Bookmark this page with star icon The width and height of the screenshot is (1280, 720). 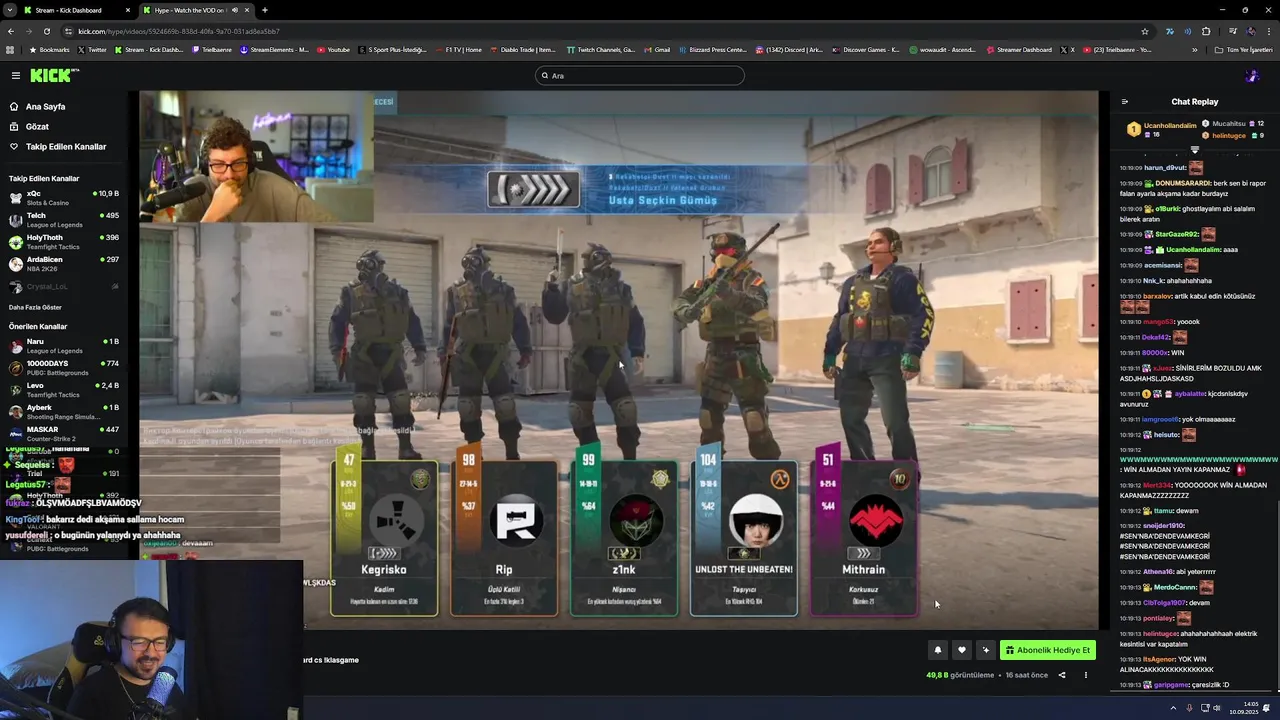[x=1145, y=31]
